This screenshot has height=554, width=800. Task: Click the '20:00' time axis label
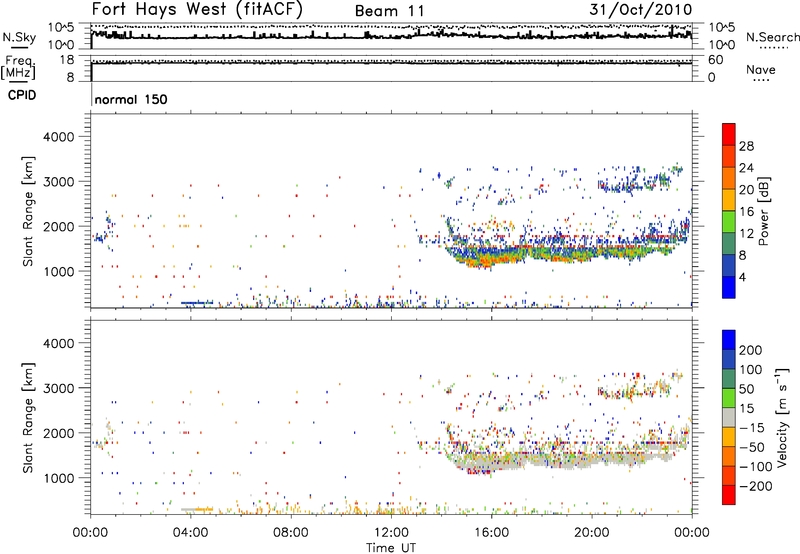pyautogui.click(x=591, y=532)
